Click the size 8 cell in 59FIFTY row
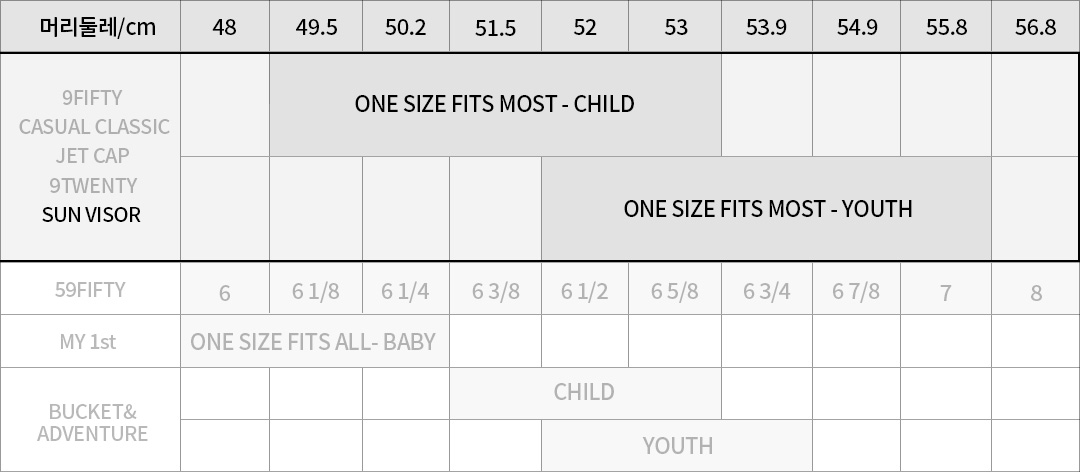1080x472 pixels. tap(1035, 291)
